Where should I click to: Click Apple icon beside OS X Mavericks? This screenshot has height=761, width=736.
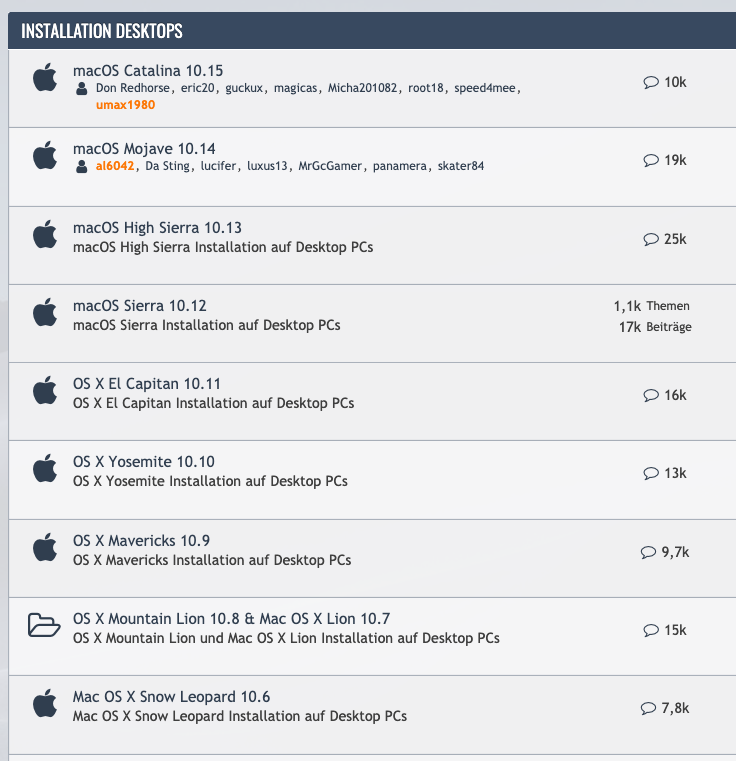45,548
